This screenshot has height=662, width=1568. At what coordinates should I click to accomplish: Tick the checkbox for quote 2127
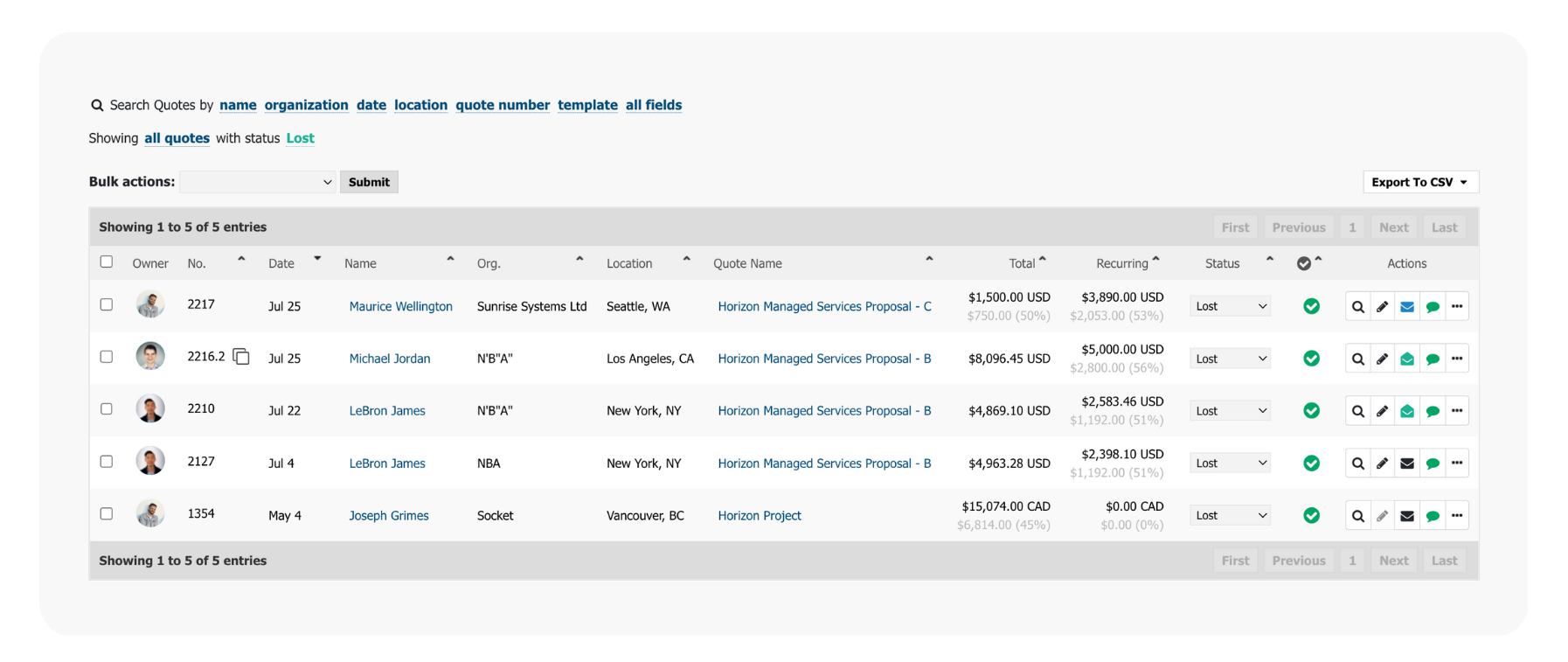[107, 461]
